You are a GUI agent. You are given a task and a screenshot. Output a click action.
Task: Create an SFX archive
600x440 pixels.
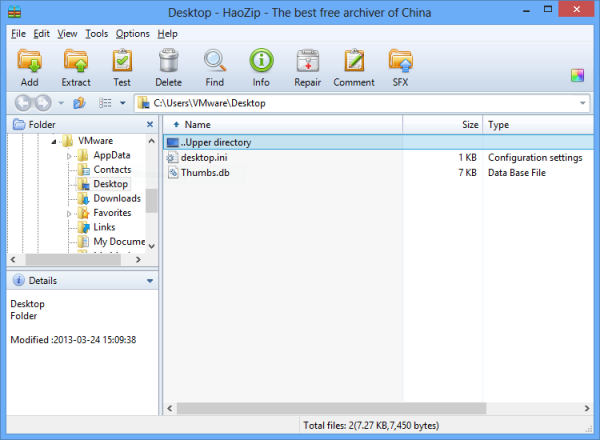pyautogui.click(x=400, y=61)
